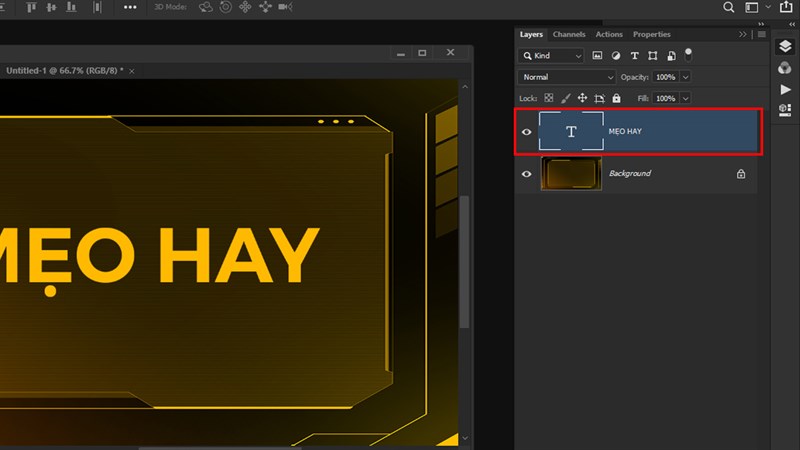Image resolution: width=800 pixels, height=450 pixels.
Task: Click the MẸO HAY layer name
Action: (x=624, y=132)
